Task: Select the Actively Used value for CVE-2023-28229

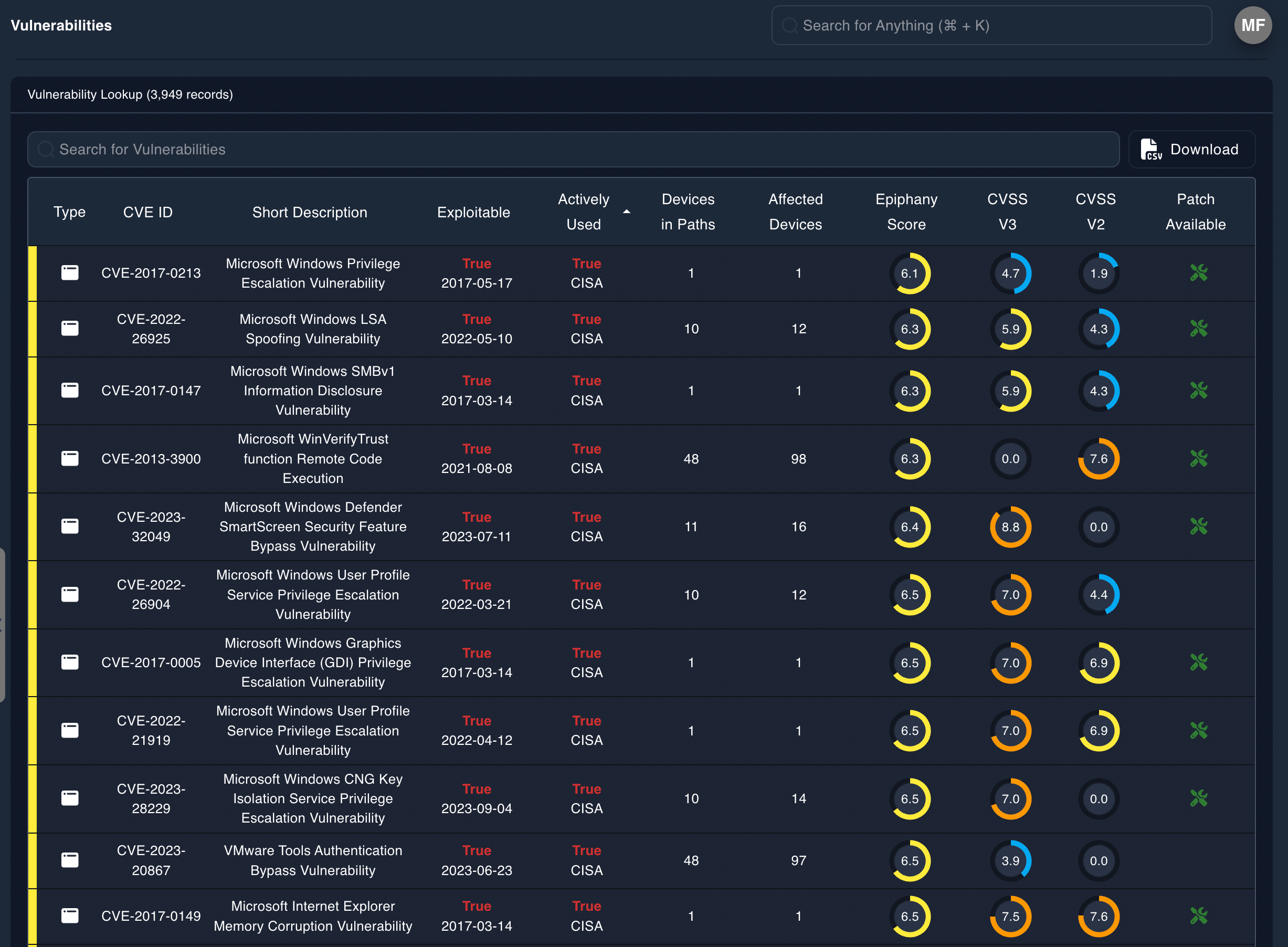Action: (x=586, y=798)
